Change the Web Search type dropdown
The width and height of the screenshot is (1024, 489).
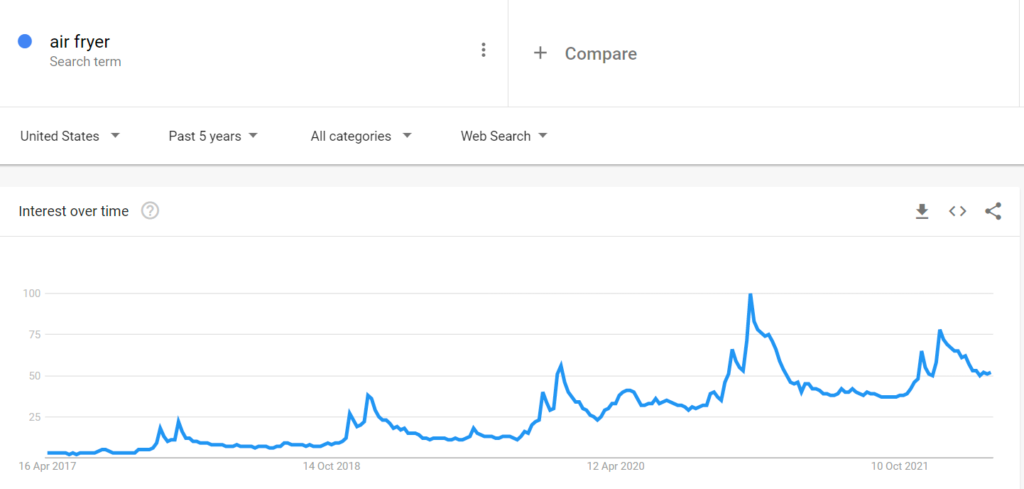coord(504,136)
